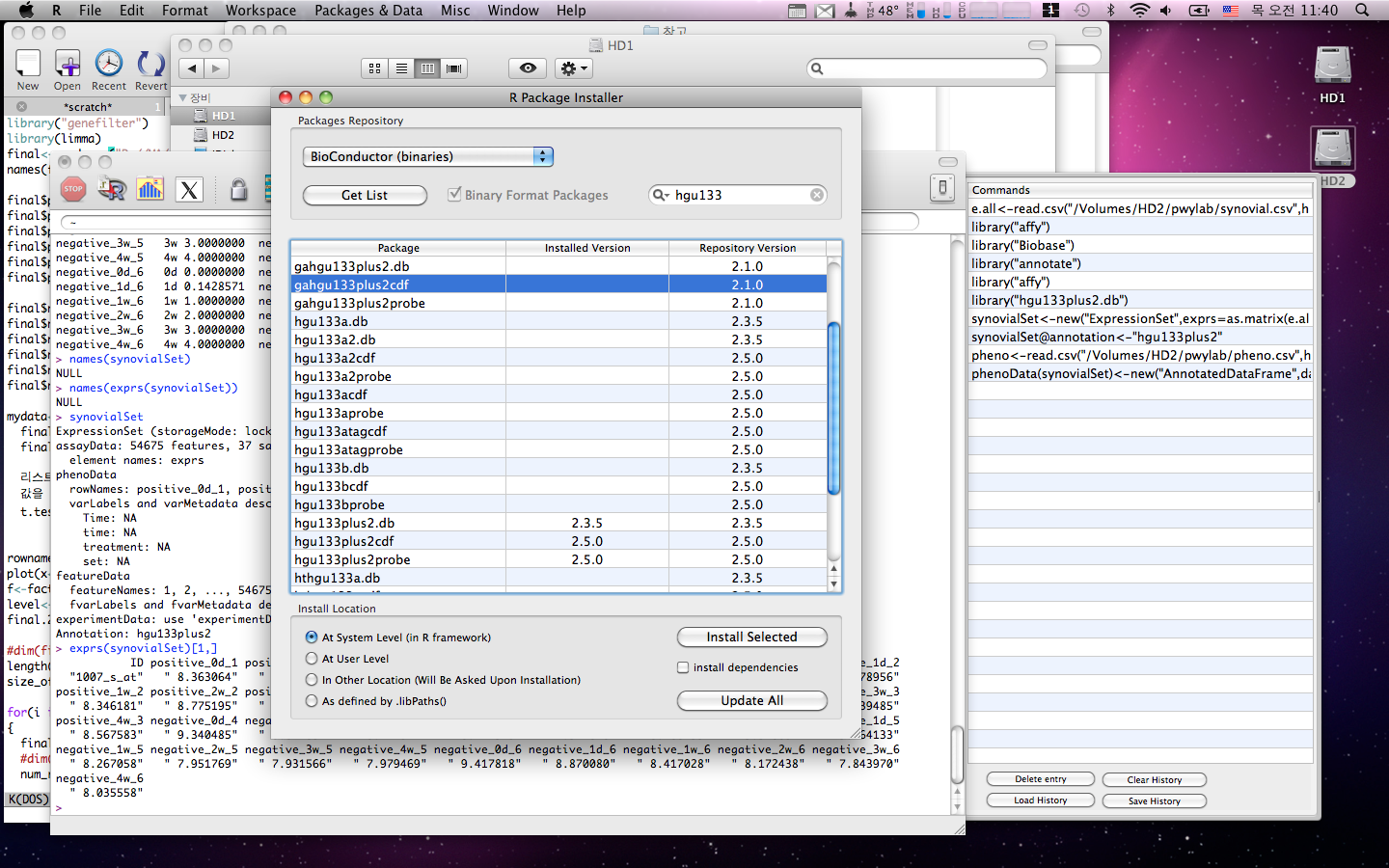Open the Format menu
Viewport: 1389px width, 868px height.
click(184, 10)
